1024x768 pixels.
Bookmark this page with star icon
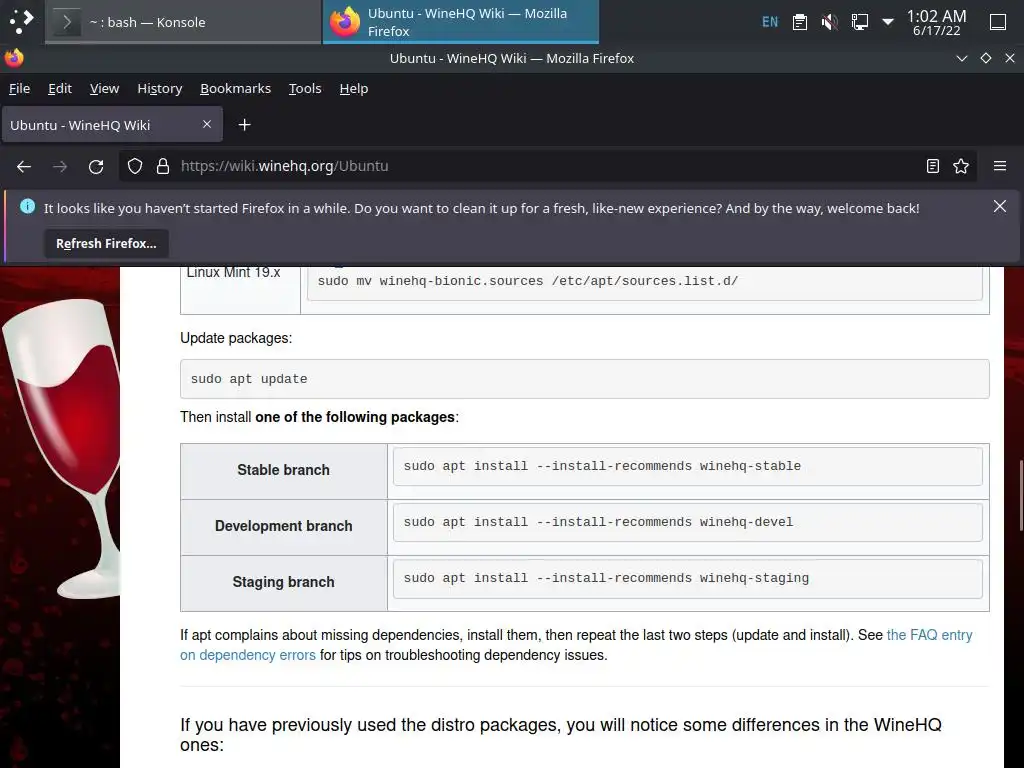point(961,167)
